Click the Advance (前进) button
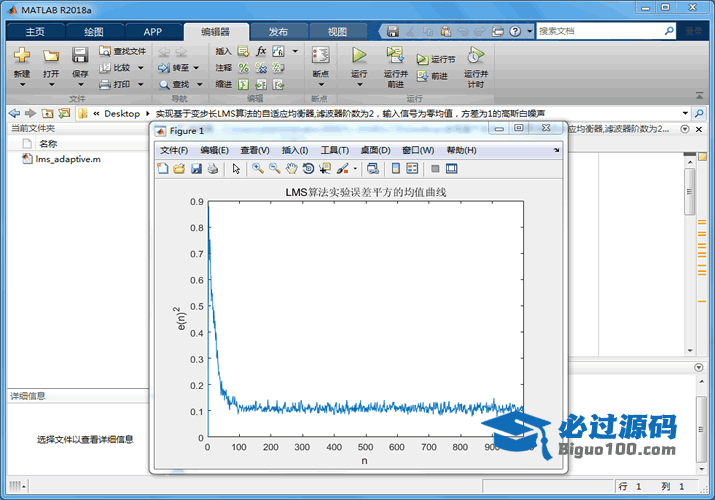This screenshot has height=500, width=715. point(432,76)
